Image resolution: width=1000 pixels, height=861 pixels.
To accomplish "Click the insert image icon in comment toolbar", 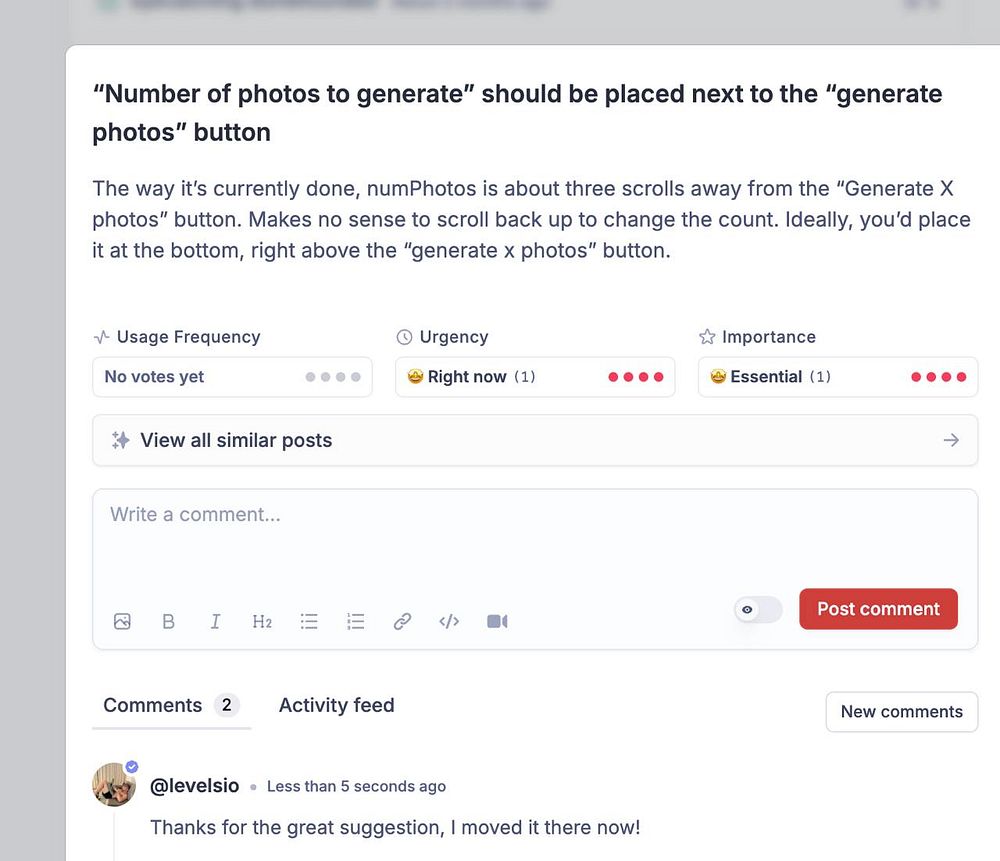I will pos(122,621).
